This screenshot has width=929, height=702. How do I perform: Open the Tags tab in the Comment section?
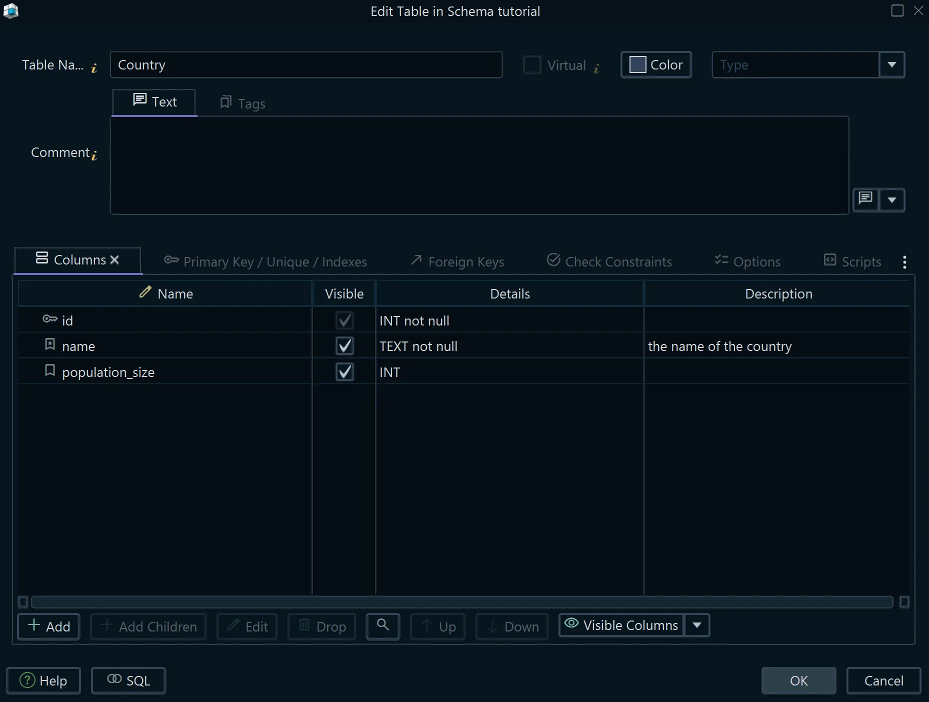pyautogui.click(x=241, y=102)
